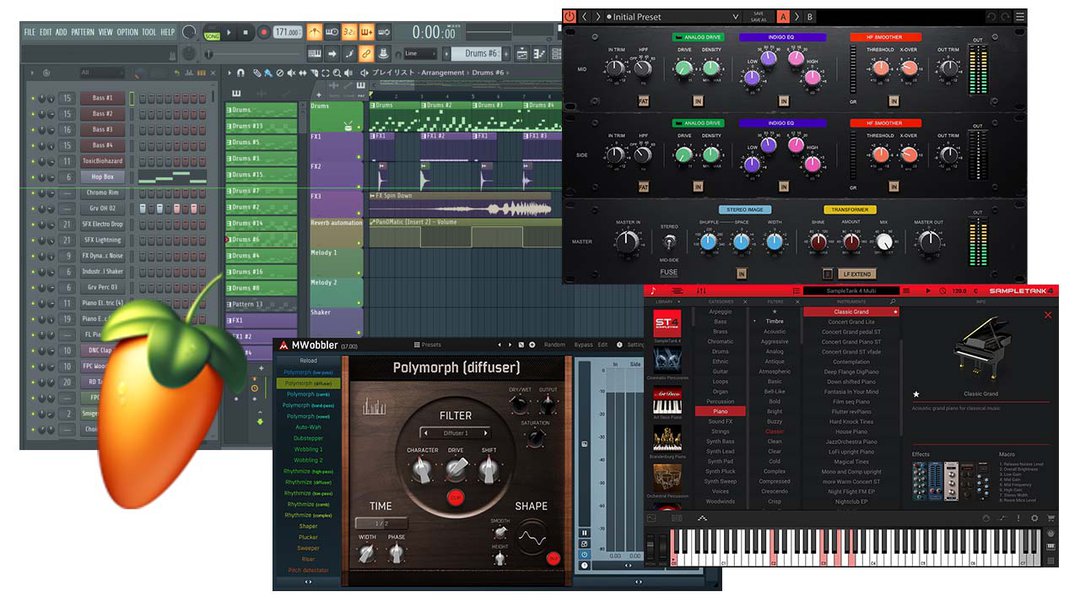The image size is (1080, 608).
Task: Select the Auto-Wah preset in MWobbler list
Action: point(307,427)
